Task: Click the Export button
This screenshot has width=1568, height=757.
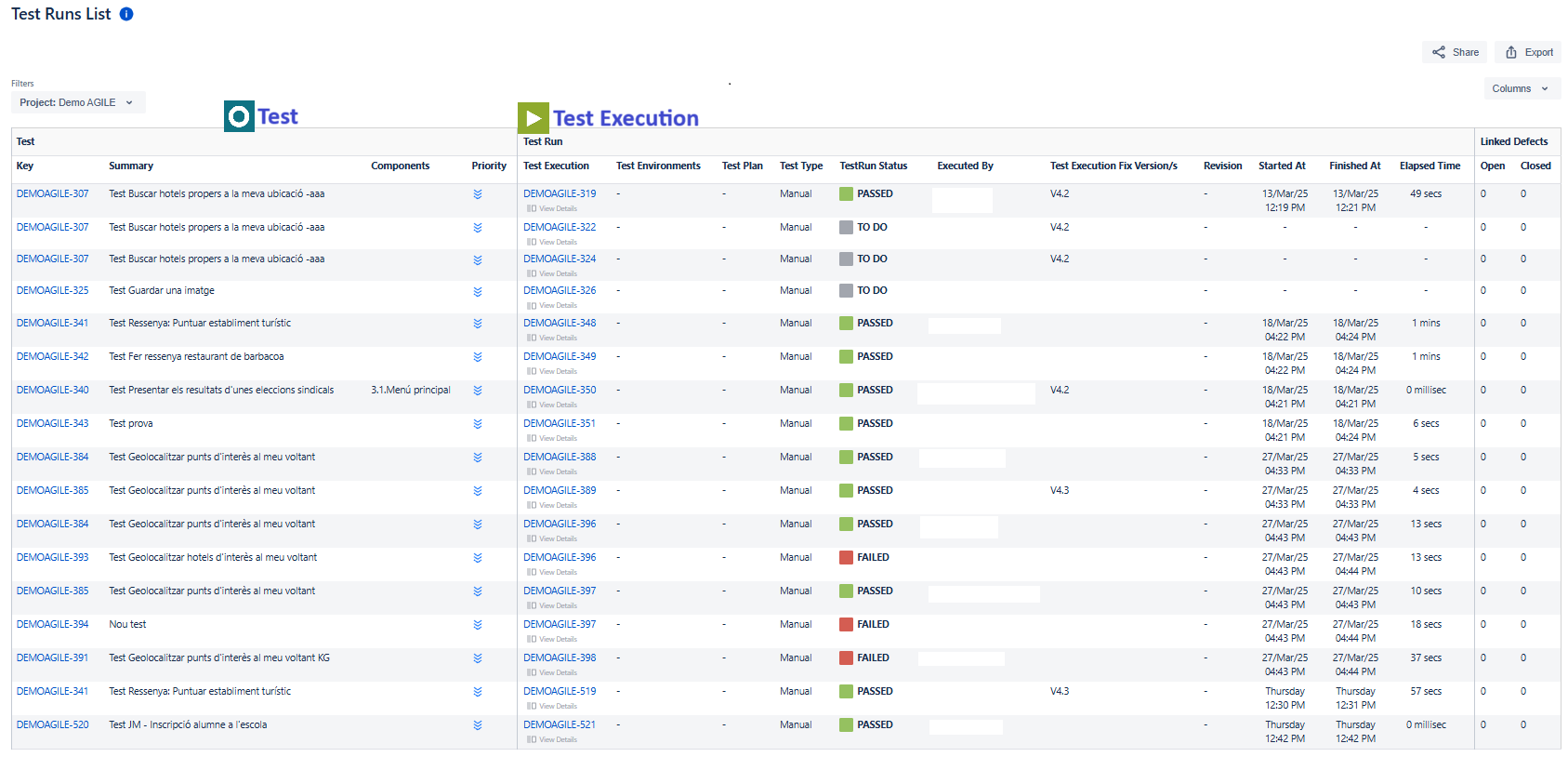Action: [1529, 52]
